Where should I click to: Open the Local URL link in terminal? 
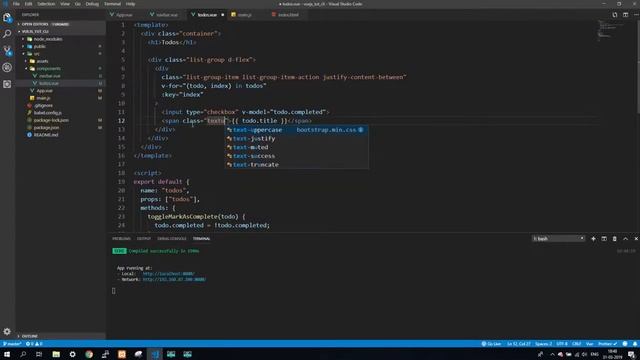point(169,274)
